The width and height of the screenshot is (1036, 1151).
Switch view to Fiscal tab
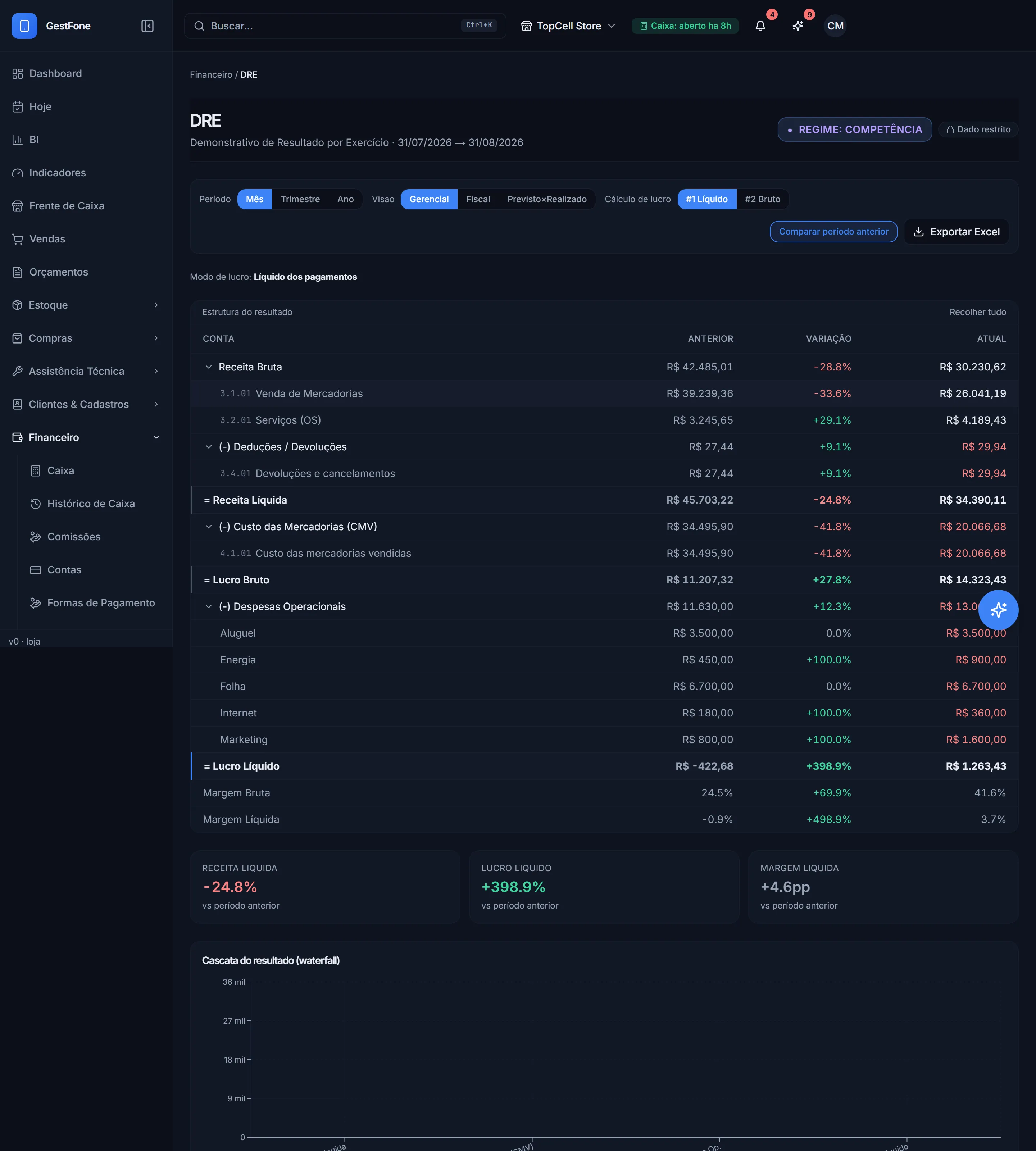pyautogui.click(x=478, y=199)
